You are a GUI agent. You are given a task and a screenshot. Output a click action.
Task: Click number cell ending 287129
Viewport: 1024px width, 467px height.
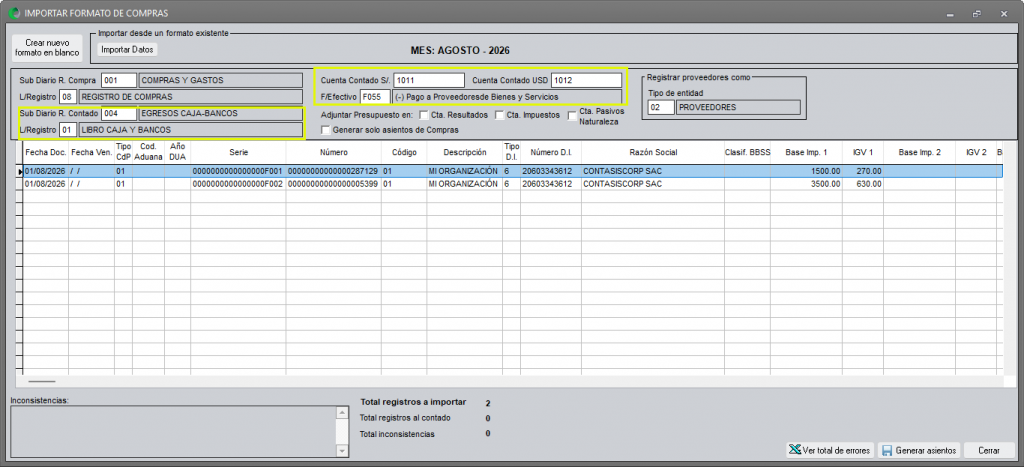pos(333,171)
